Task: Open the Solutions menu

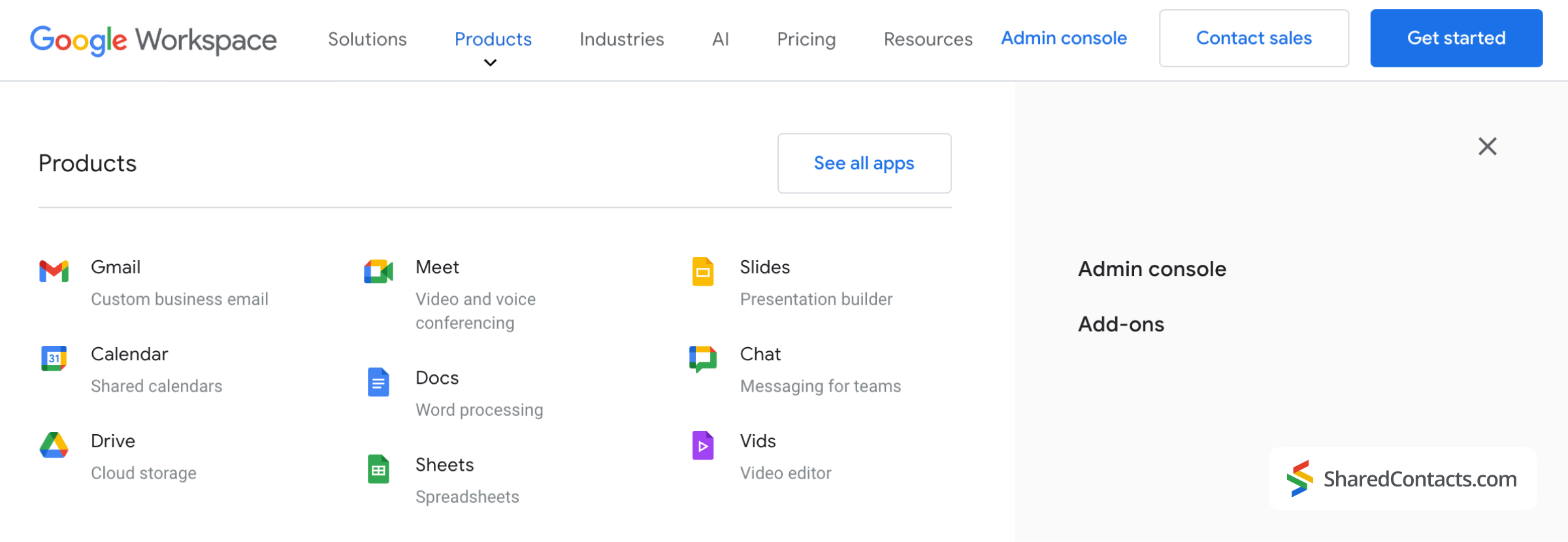Action: point(367,39)
